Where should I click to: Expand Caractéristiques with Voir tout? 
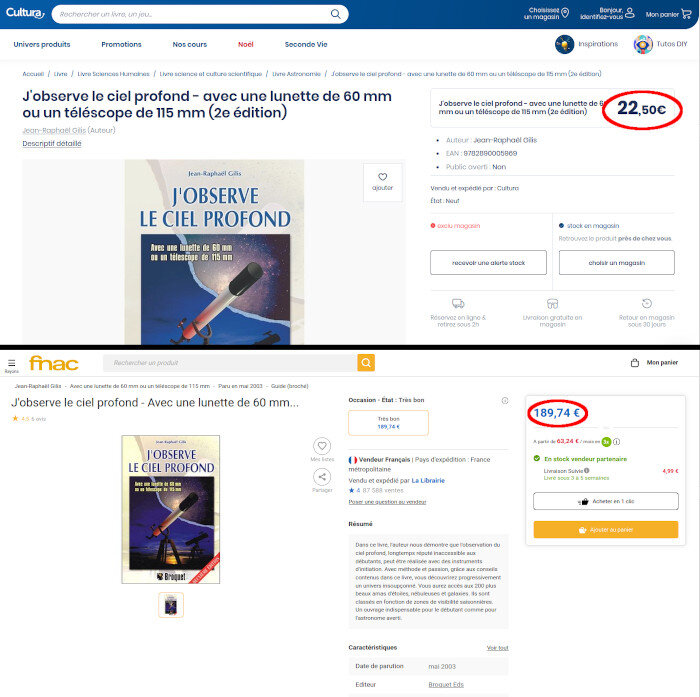tap(497, 647)
